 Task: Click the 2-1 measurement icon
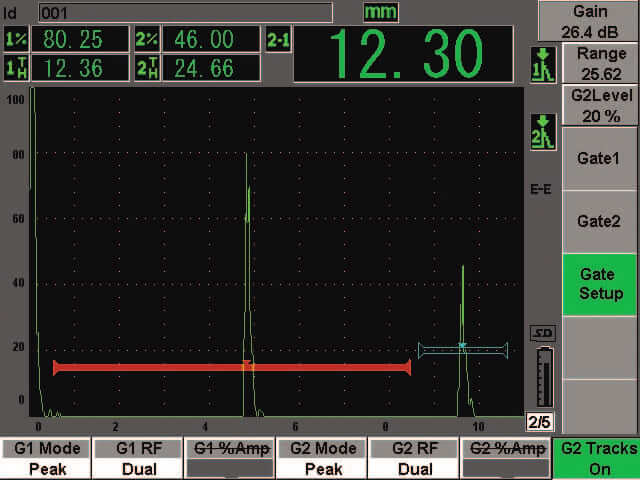[278, 39]
